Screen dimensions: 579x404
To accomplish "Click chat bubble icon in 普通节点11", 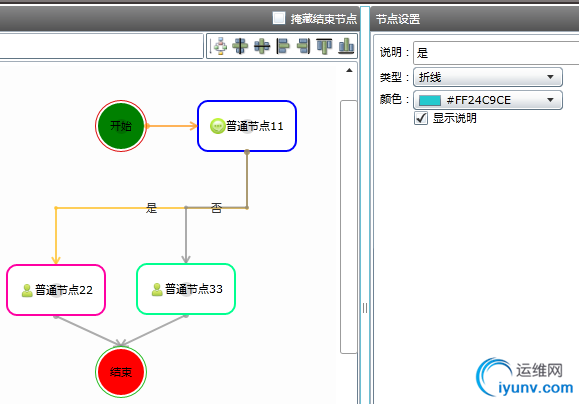I will 217,126.
